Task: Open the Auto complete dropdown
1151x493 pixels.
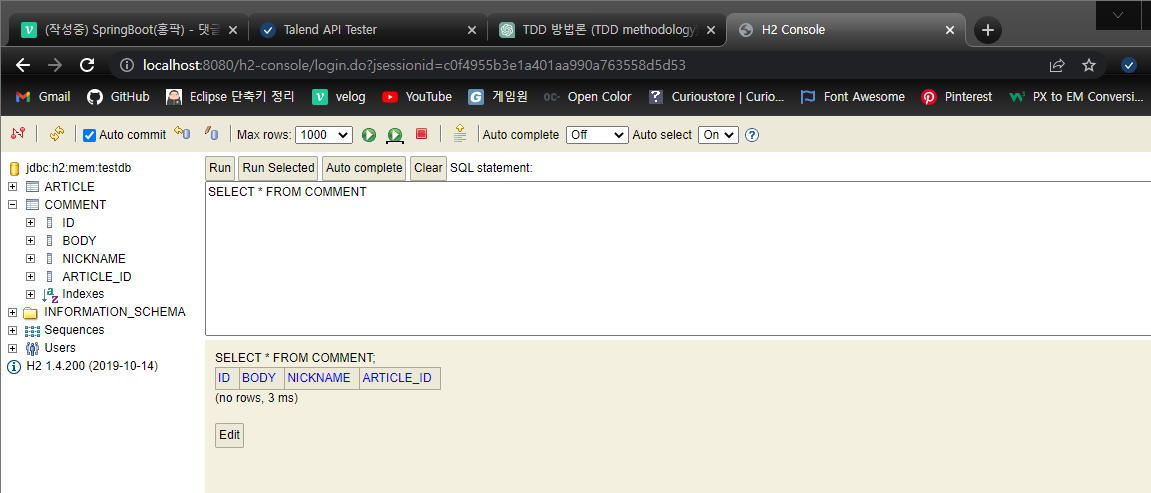Action: point(598,135)
